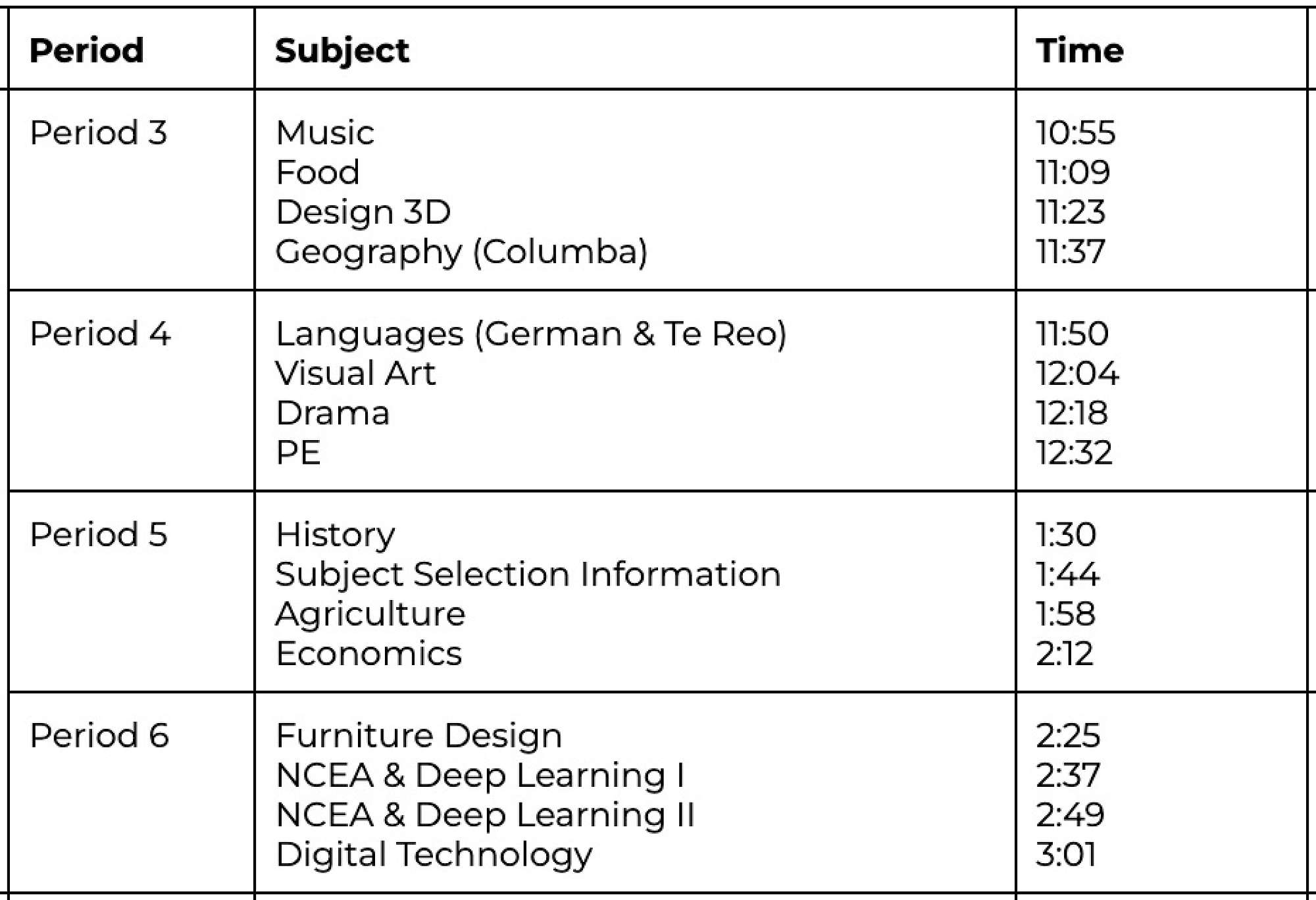Click the 11:09 time for Food
This screenshot has width=1316, height=900.
point(1073,172)
